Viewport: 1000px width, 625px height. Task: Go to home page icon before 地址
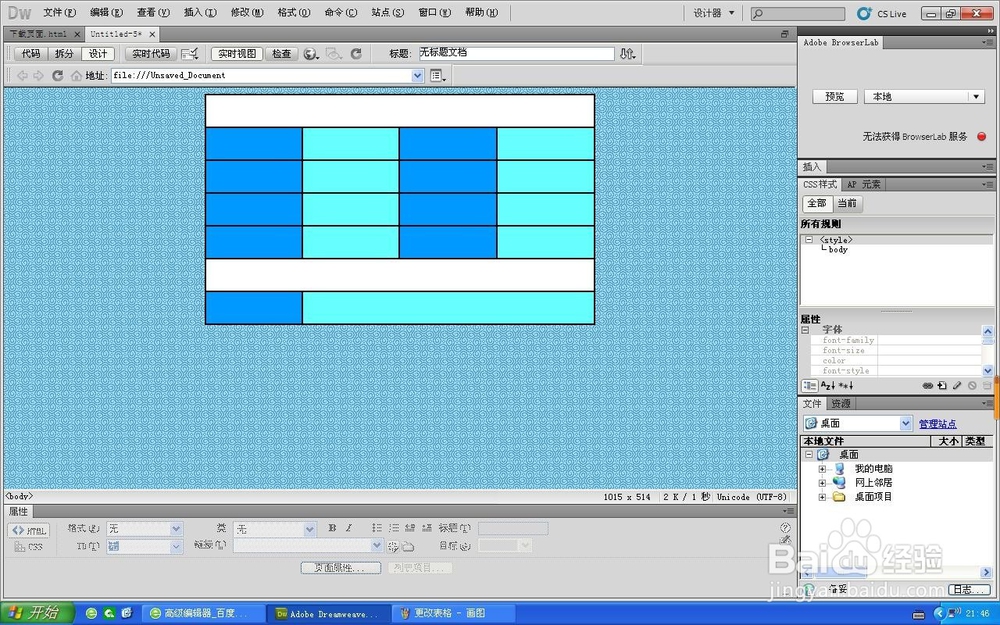coord(77,76)
